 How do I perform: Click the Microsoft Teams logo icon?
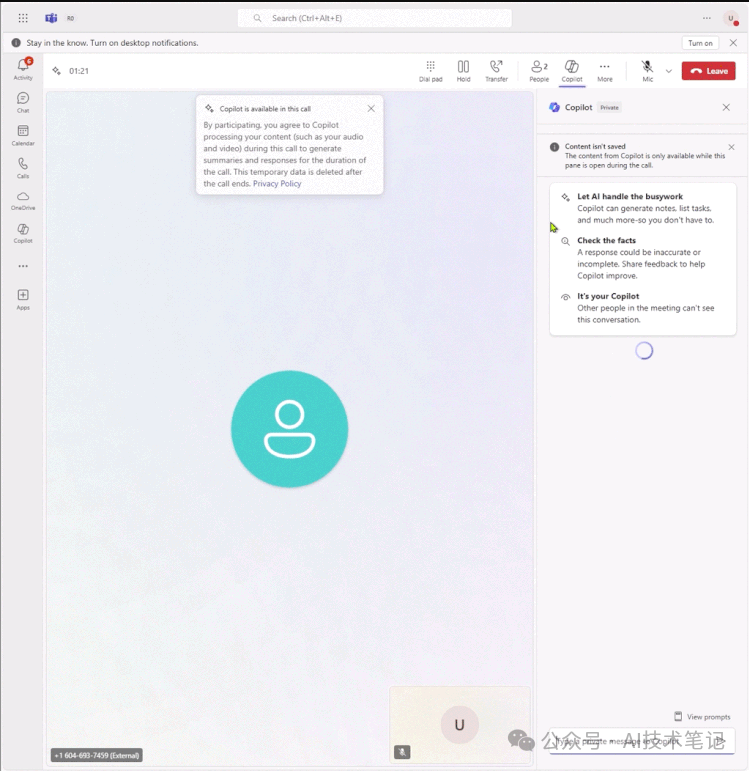(51, 18)
